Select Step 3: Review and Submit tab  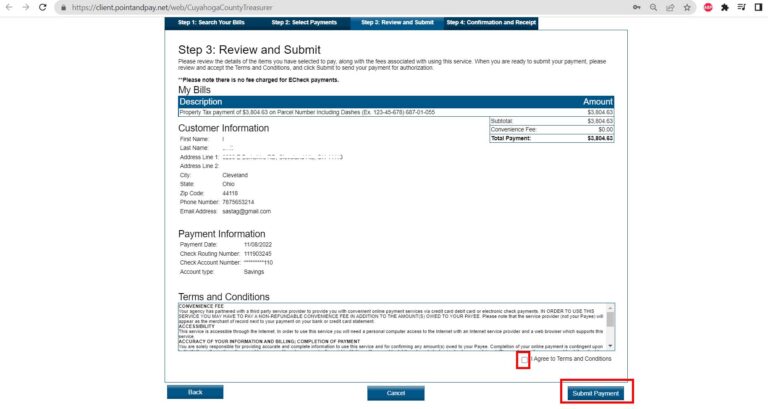[397, 23]
